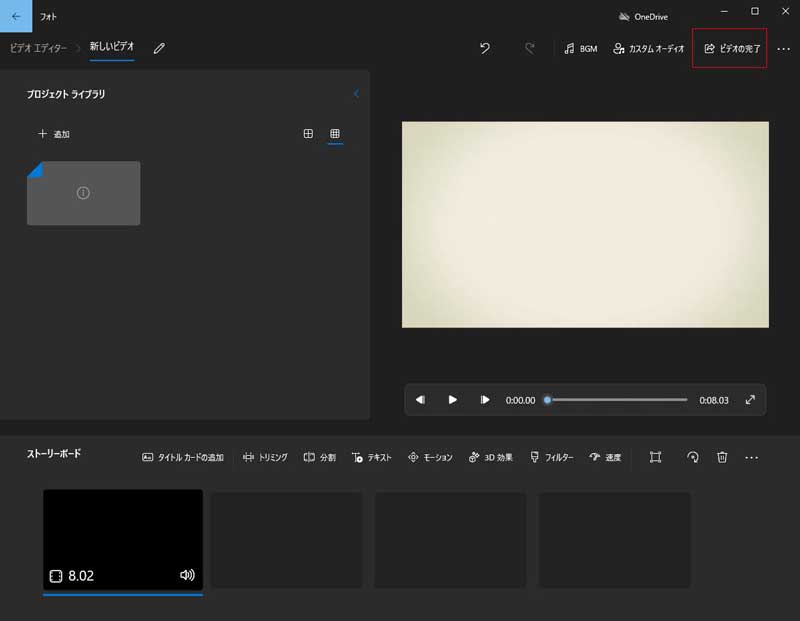Select the 新しいビデオ tab
This screenshot has height=621, width=800.
pos(113,47)
